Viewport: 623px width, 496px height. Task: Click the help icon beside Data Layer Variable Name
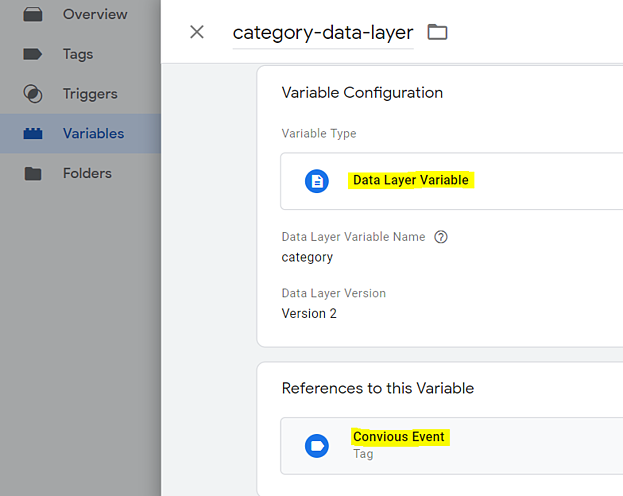point(441,237)
